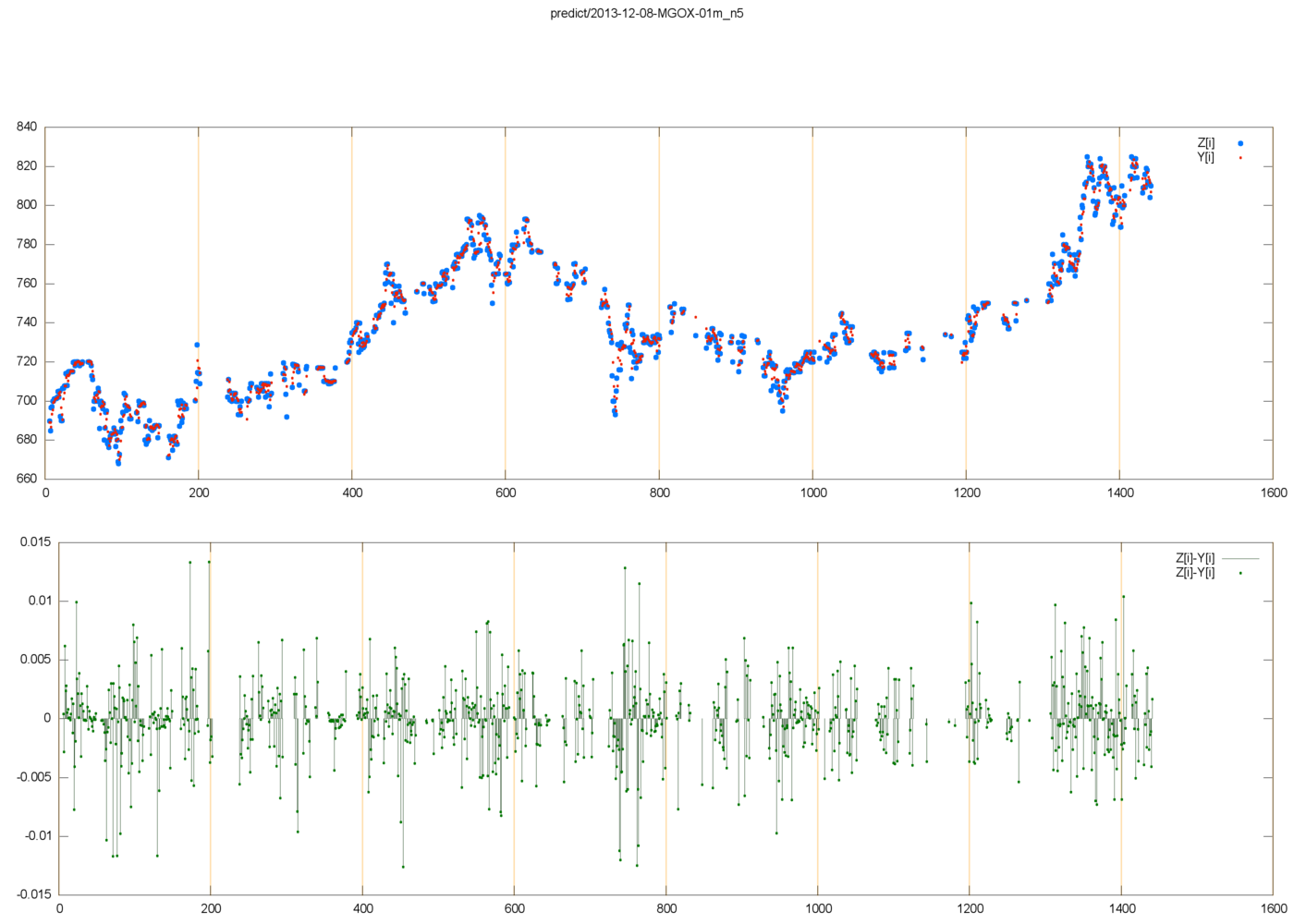Viewport: 1294px width, 924px height.
Task: Click the blue Z[i] legend marker
Action: [x=1240, y=143]
